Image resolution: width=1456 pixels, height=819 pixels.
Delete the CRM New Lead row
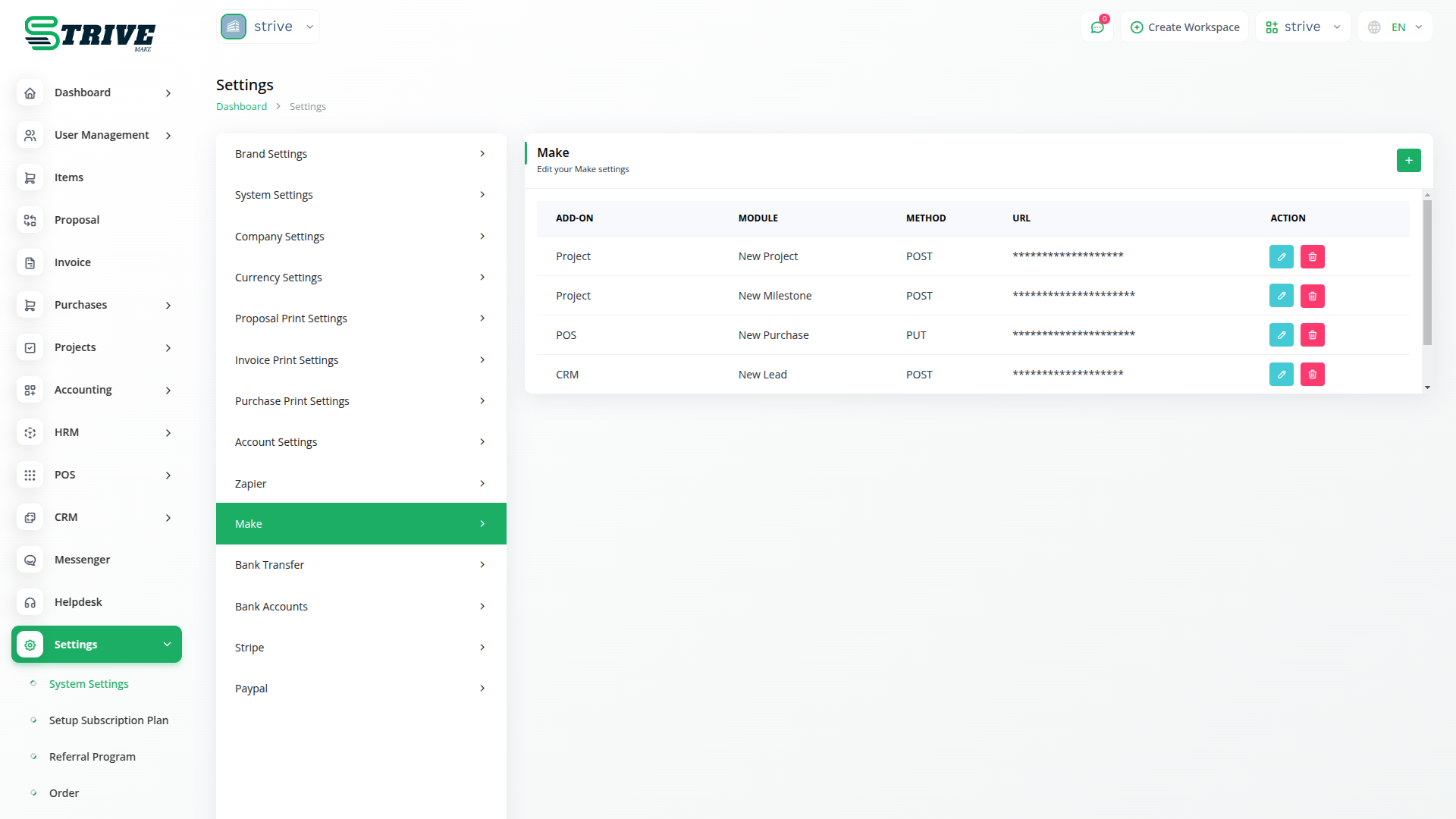1312,375
